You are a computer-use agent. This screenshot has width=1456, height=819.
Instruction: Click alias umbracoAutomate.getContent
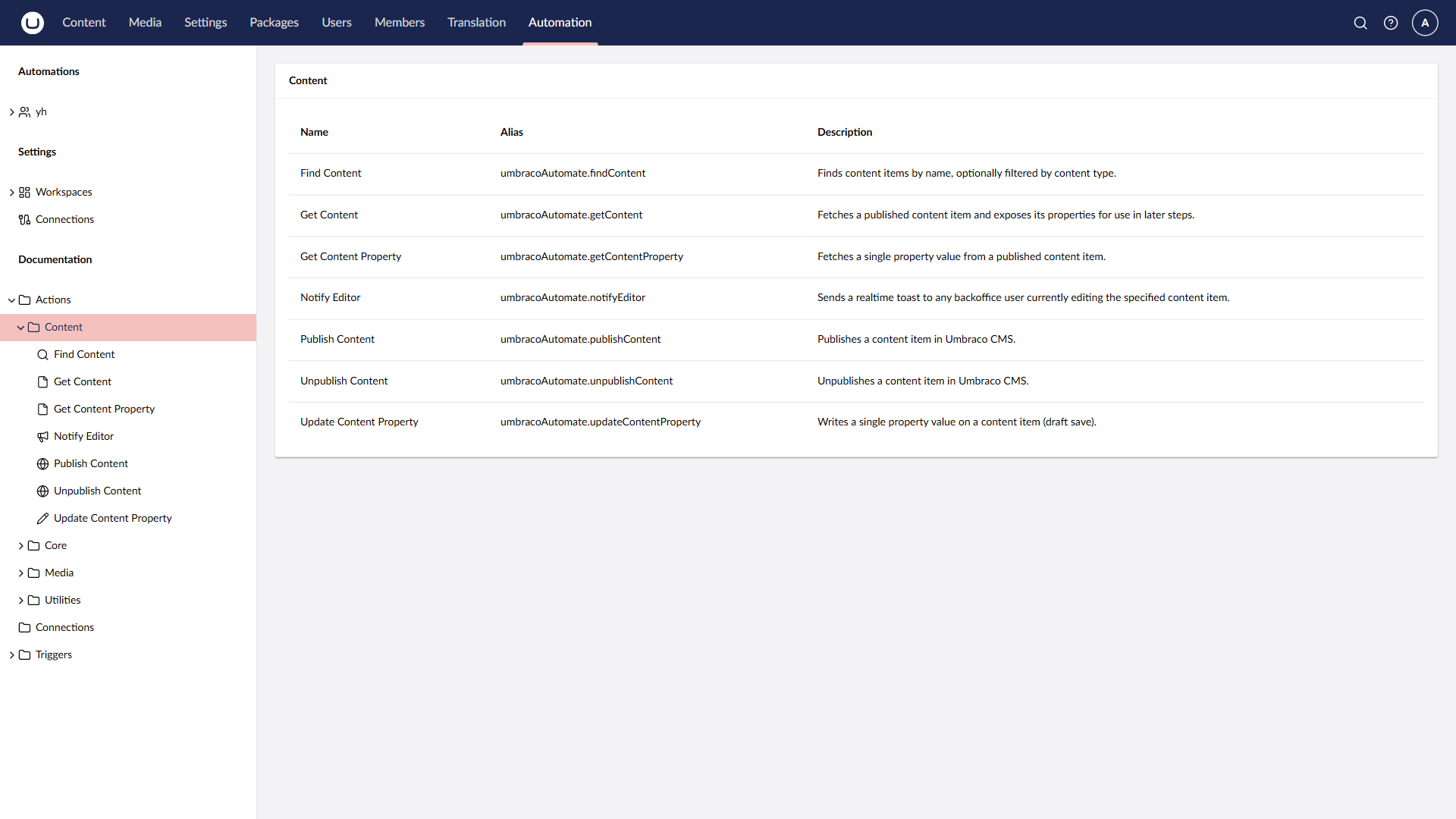571,215
